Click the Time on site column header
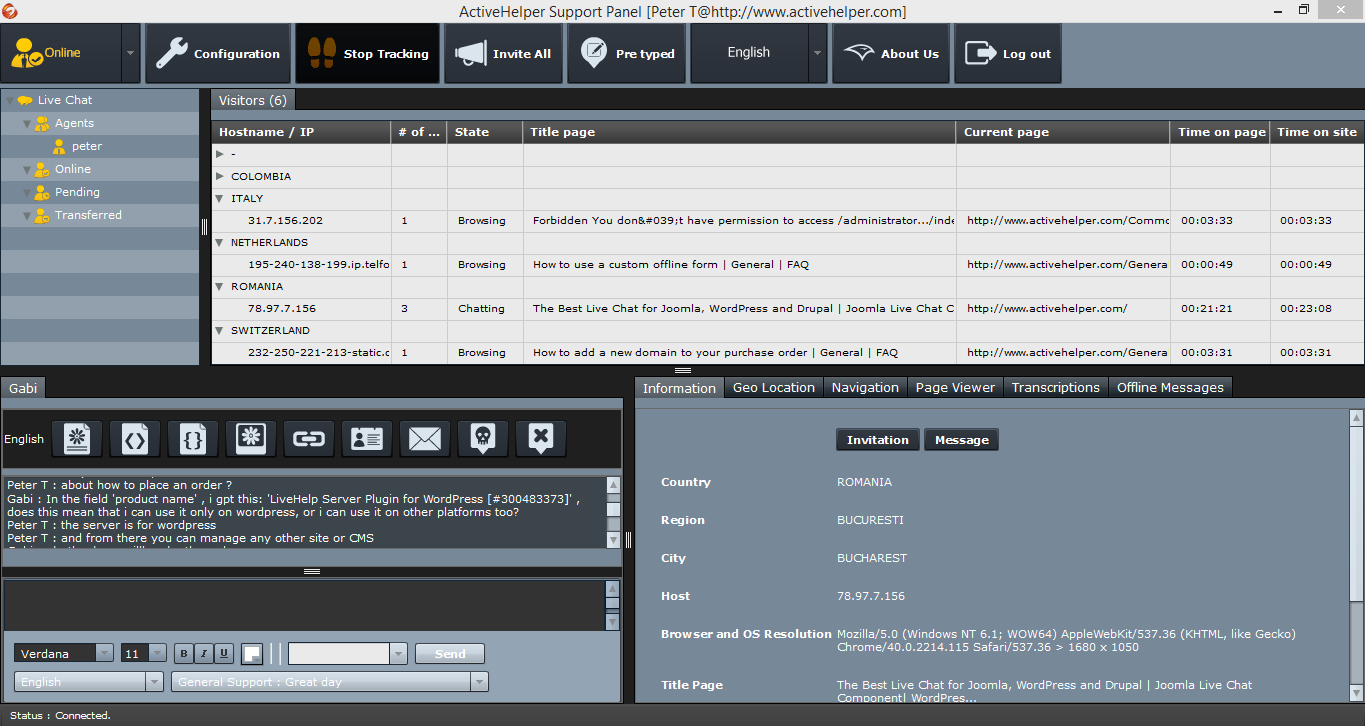 (1317, 132)
